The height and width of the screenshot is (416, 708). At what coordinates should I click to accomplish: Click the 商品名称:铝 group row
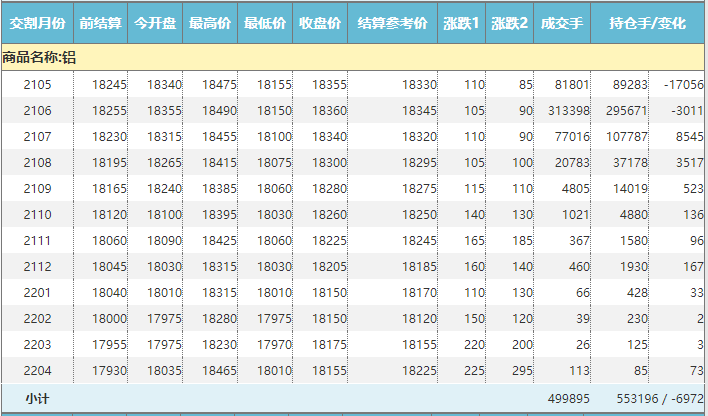coord(40,58)
